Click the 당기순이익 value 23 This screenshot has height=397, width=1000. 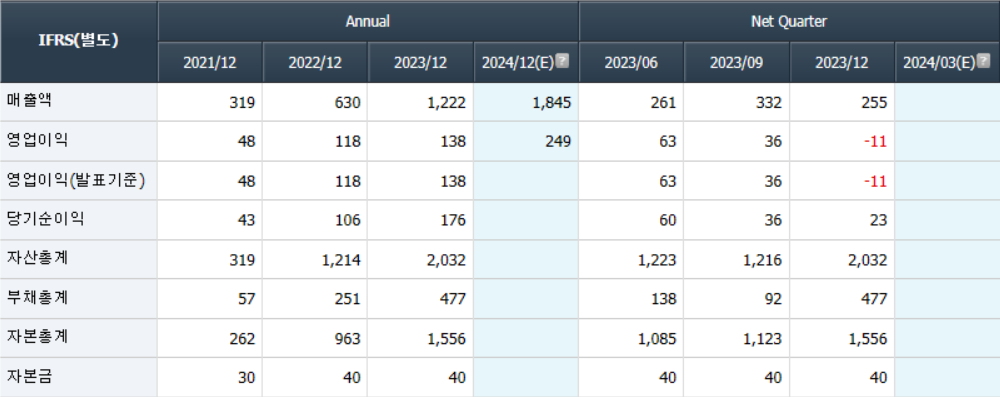879,220
